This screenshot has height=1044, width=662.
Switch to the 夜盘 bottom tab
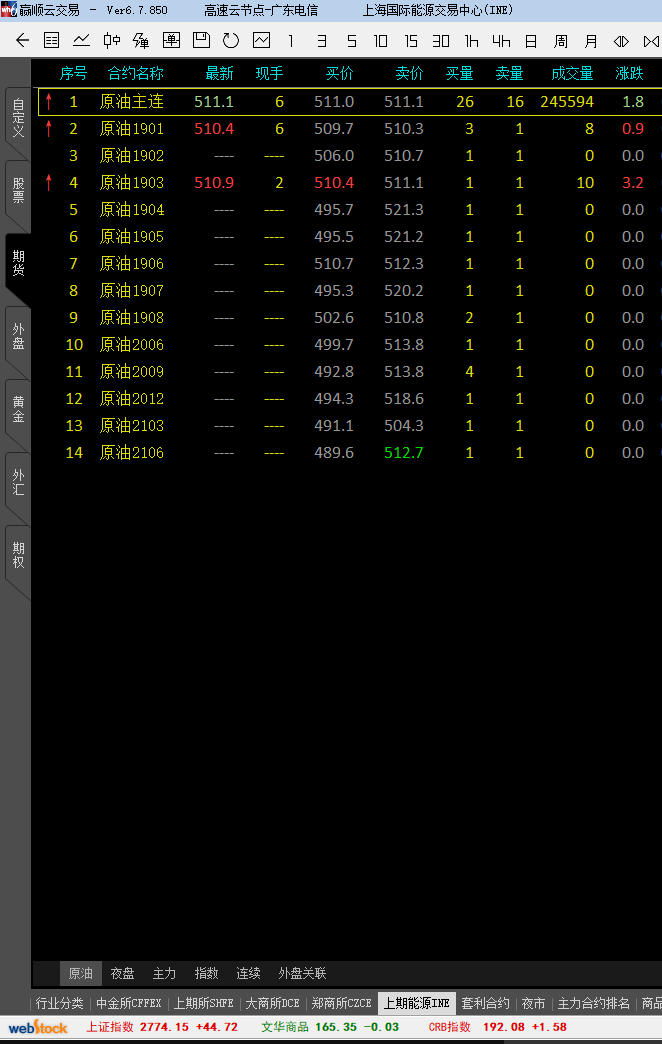(x=123, y=973)
